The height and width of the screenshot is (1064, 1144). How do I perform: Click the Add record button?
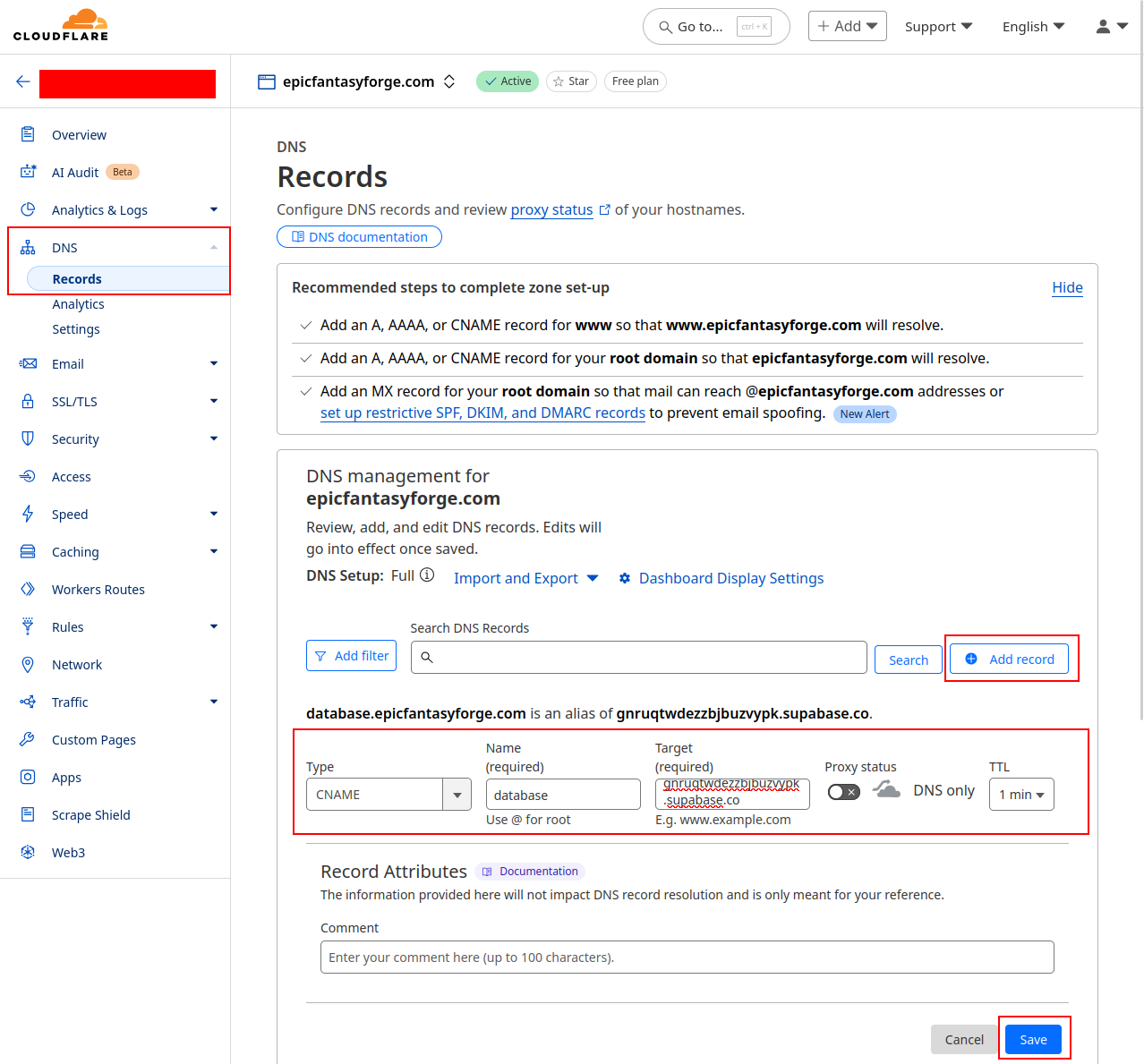pos(1009,659)
